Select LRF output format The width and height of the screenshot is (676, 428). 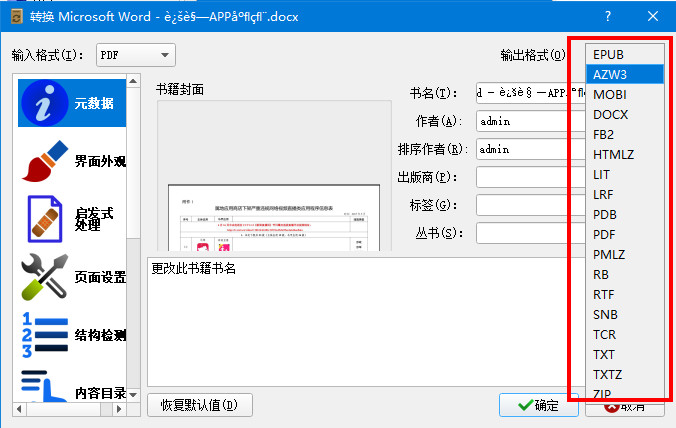625,194
